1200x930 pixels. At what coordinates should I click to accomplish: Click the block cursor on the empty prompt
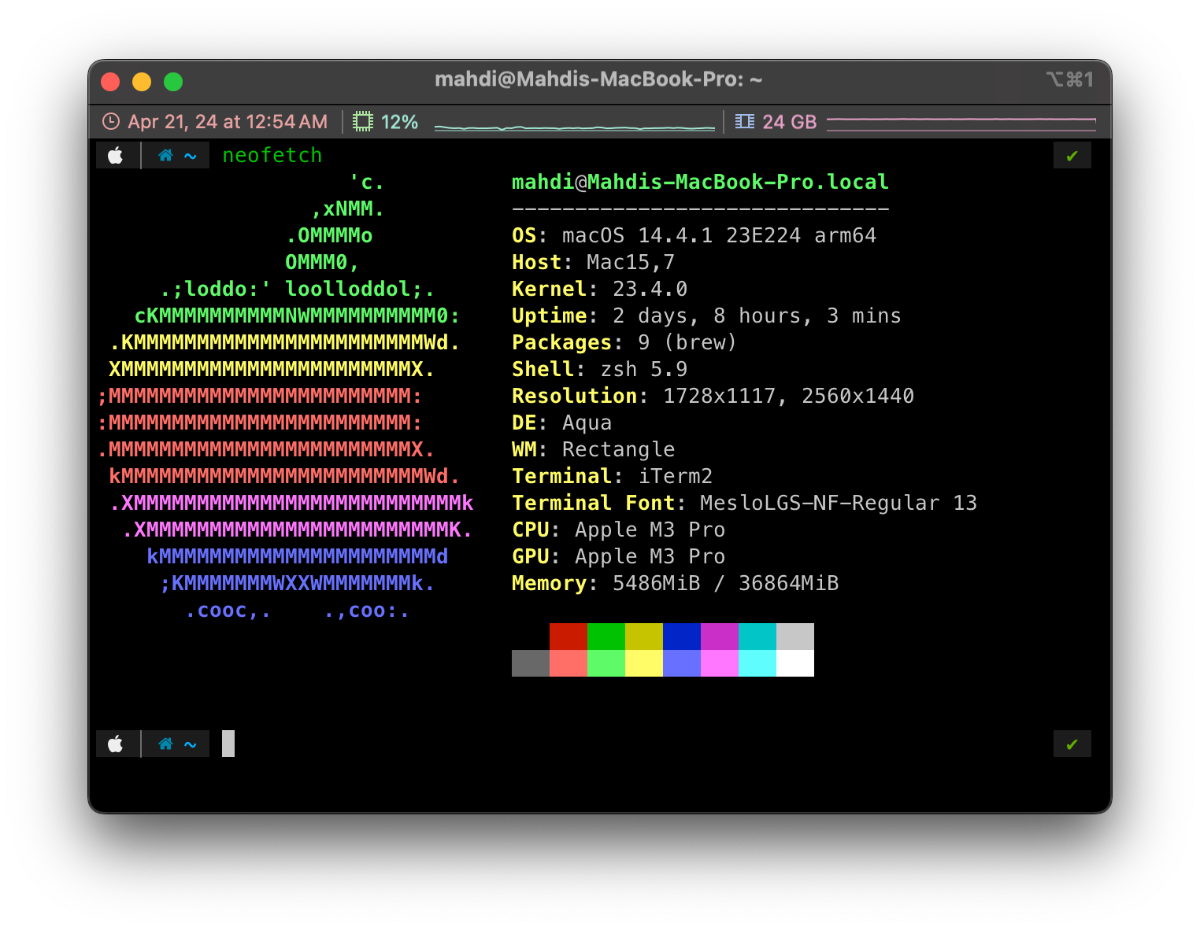click(x=228, y=743)
